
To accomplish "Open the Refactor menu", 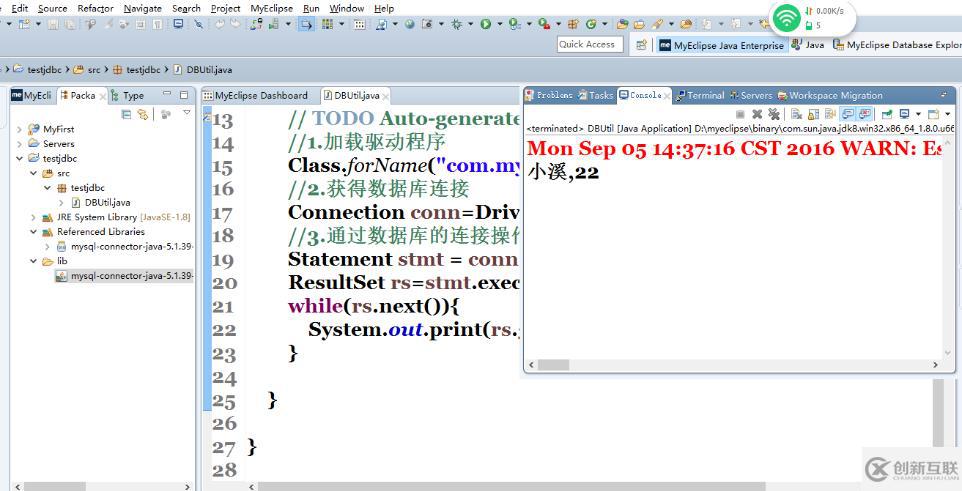I will coord(95,9).
